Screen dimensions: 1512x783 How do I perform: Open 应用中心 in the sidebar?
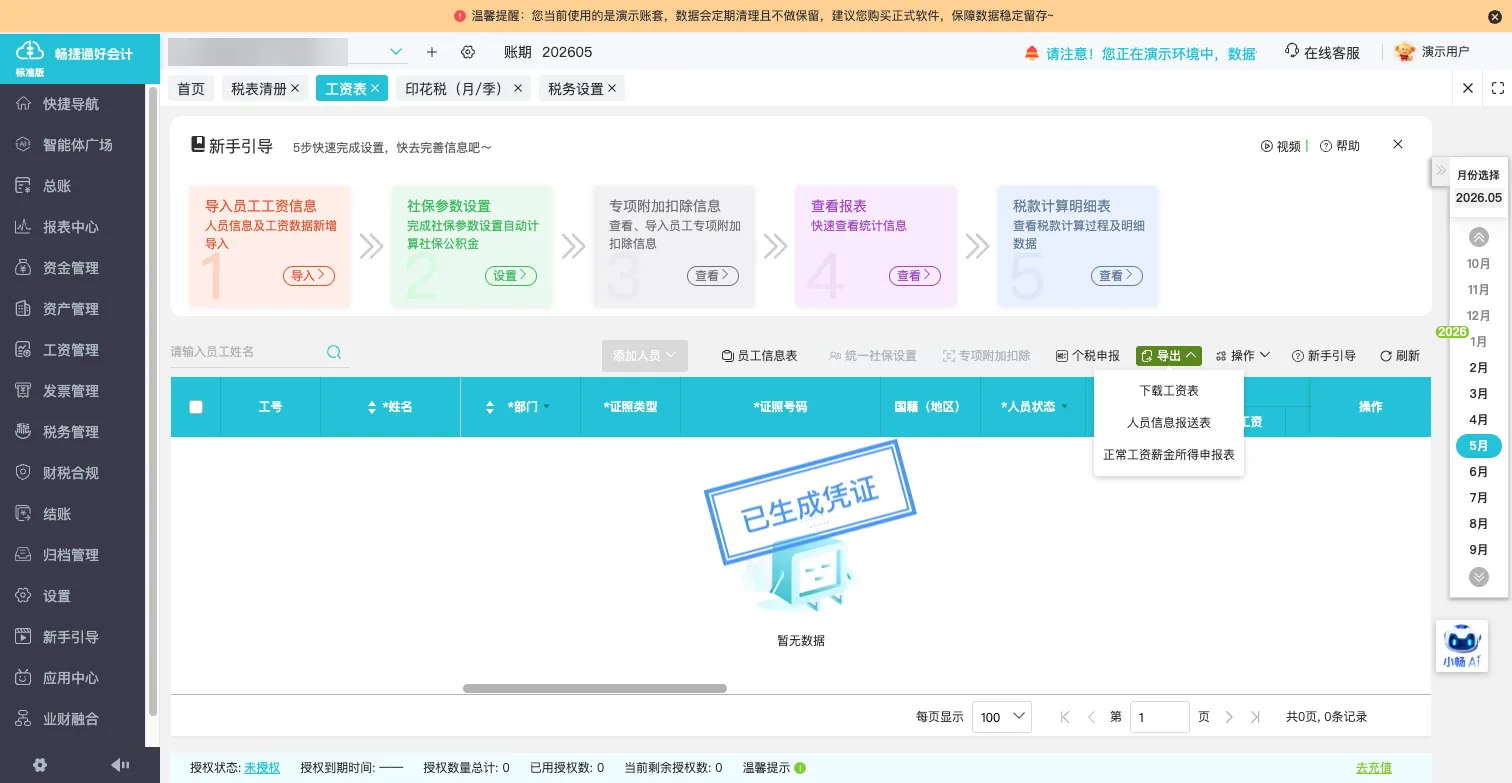pyautogui.click(x=70, y=678)
